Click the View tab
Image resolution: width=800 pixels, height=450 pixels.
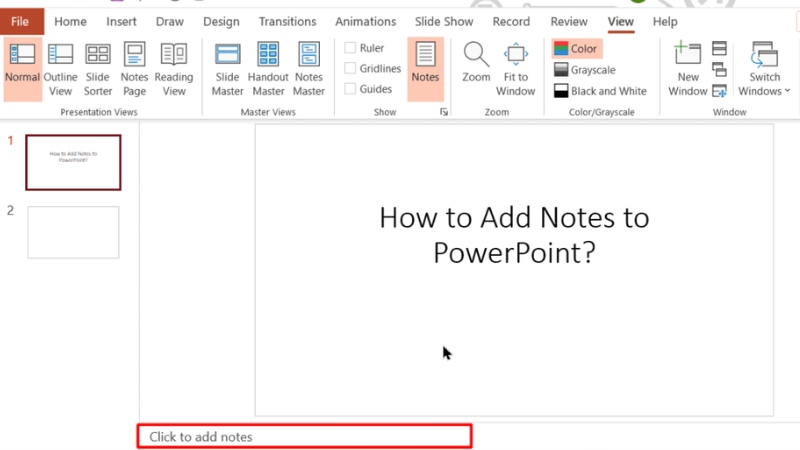point(620,22)
